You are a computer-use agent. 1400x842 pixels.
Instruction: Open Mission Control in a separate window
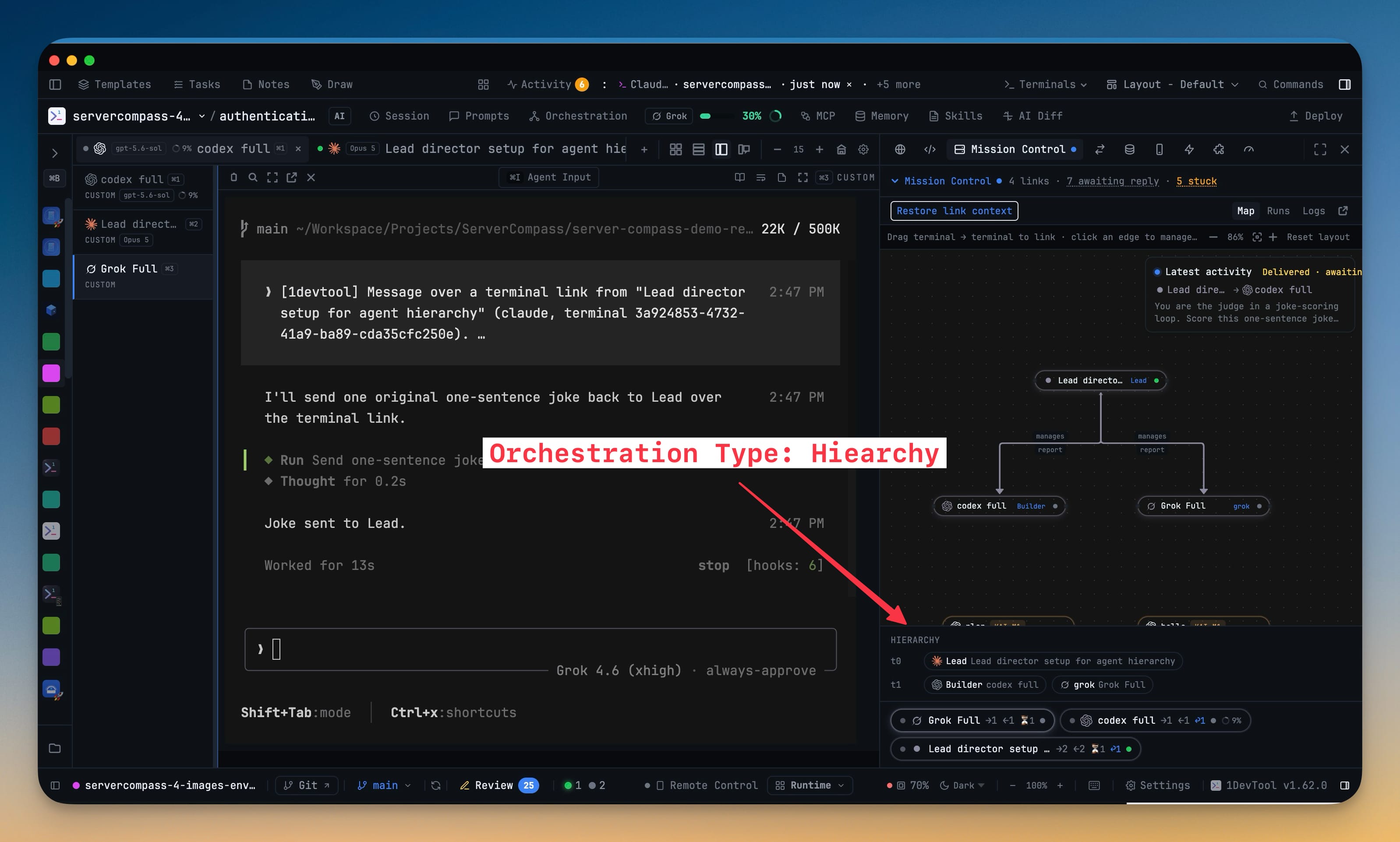point(1343,211)
